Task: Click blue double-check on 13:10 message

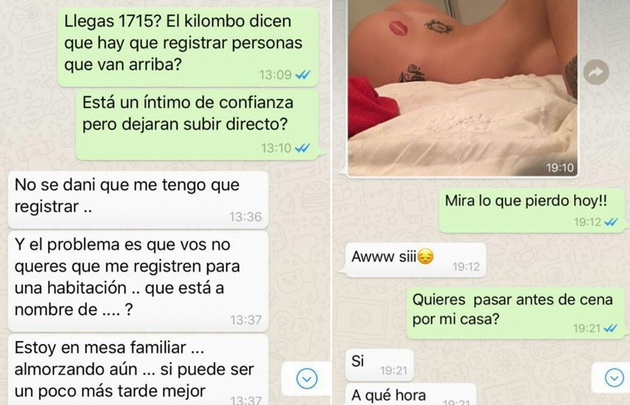Action: (302, 148)
